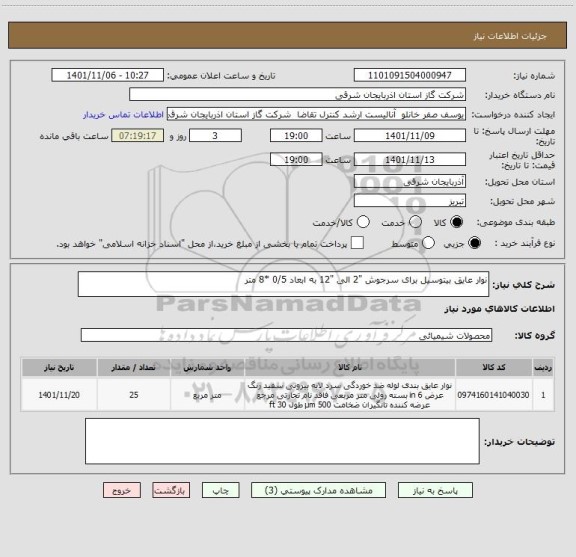Click the response deadline date 1401/11/09
Image resolution: width=576 pixels, height=557 pixels.
click(410, 136)
